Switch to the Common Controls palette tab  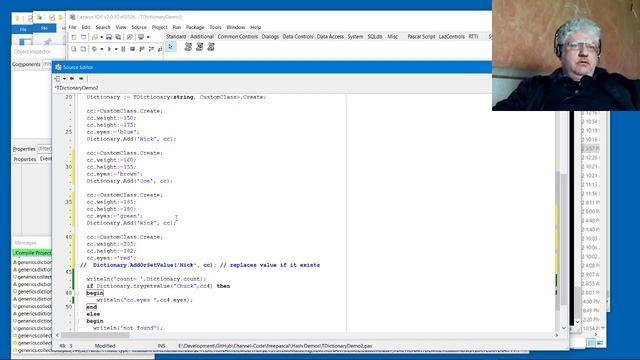point(238,37)
